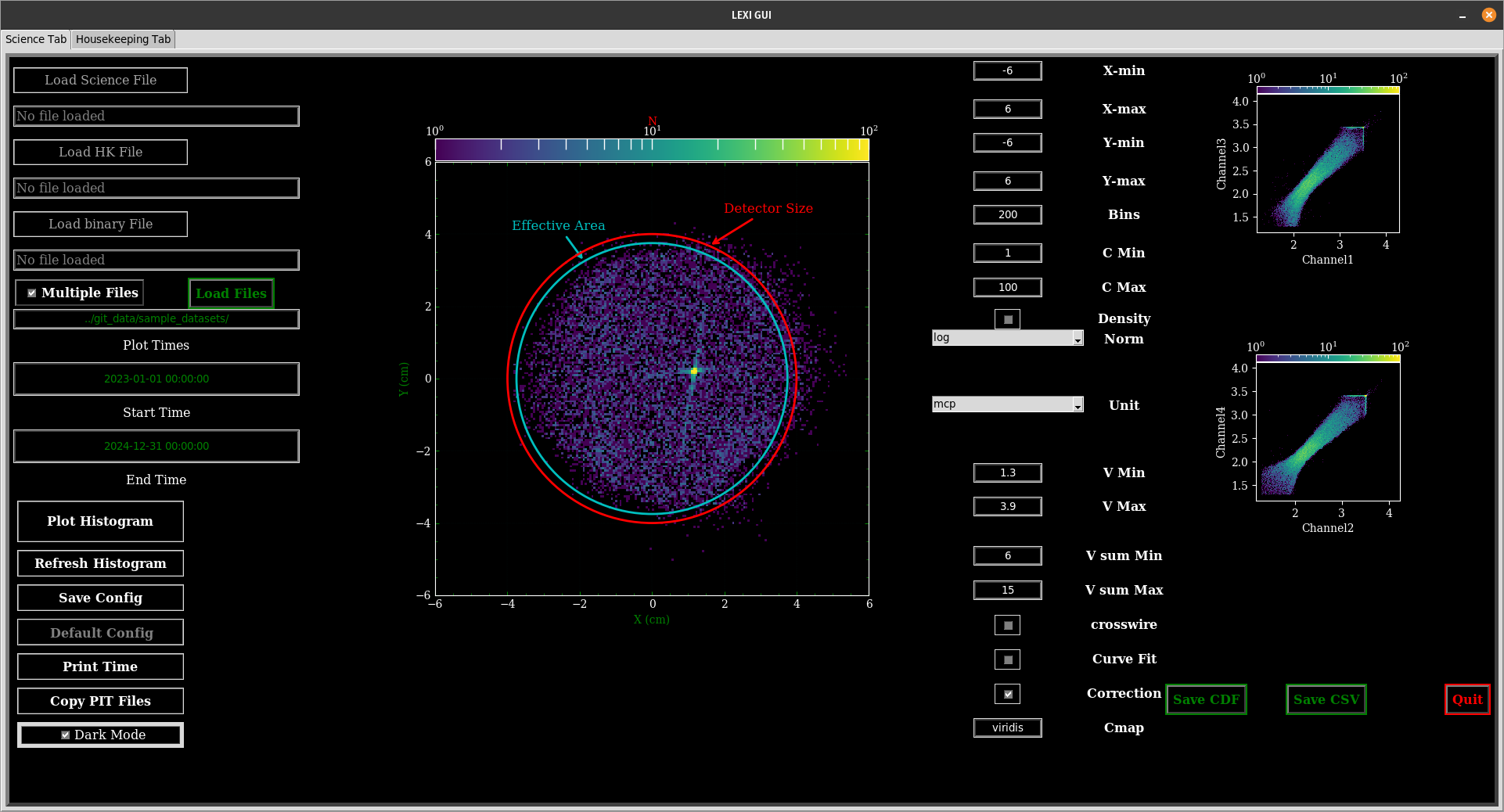The width and height of the screenshot is (1504, 812).
Task: Click the main histogram viridis colorbar
Action: pyautogui.click(x=652, y=149)
